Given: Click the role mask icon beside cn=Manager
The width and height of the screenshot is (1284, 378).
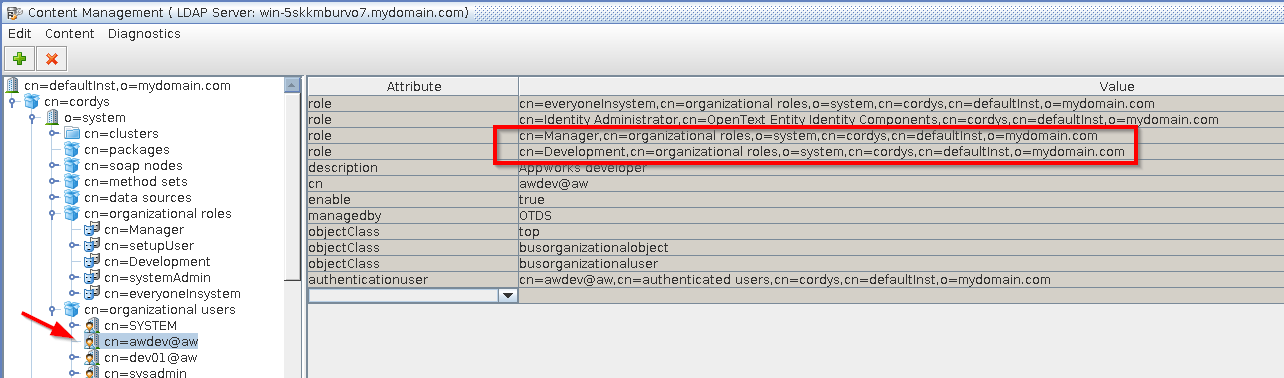Looking at the screenshot, I should (92, 230).
